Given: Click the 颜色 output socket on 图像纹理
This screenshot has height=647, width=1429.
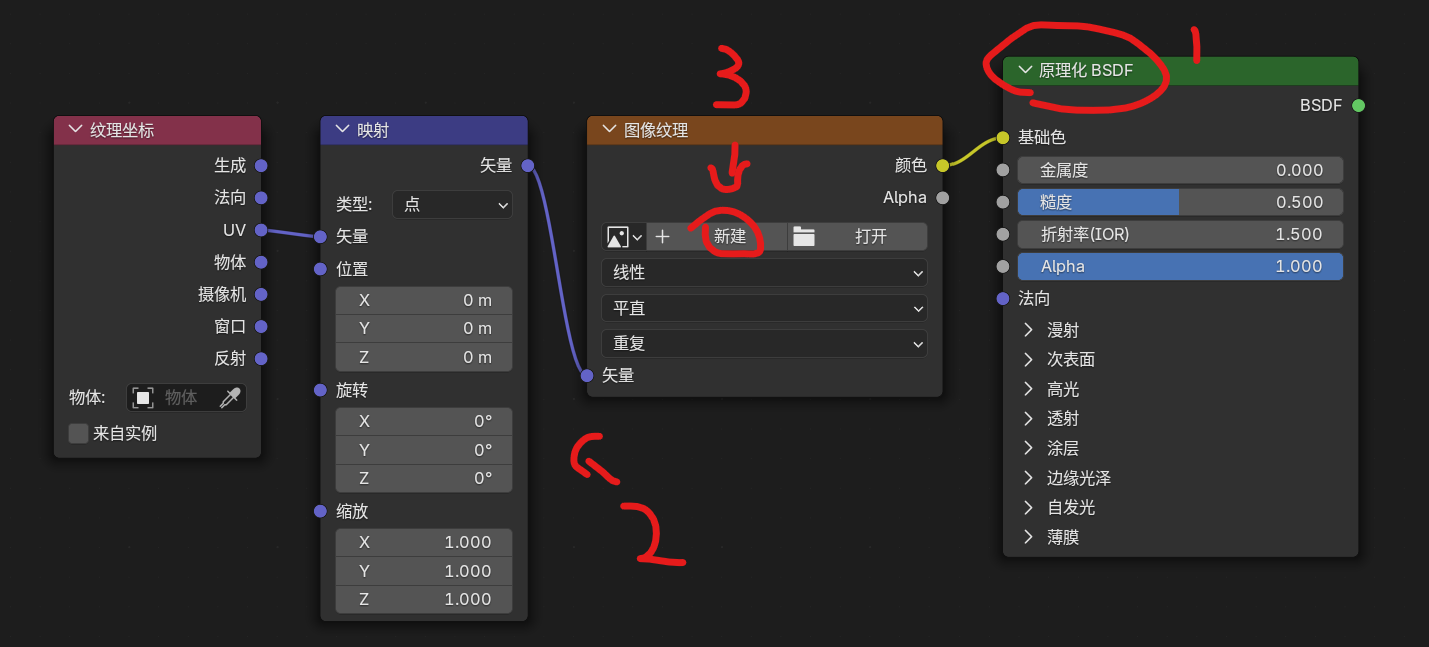Looking at the screenshot, I should (x=942, y=165).
